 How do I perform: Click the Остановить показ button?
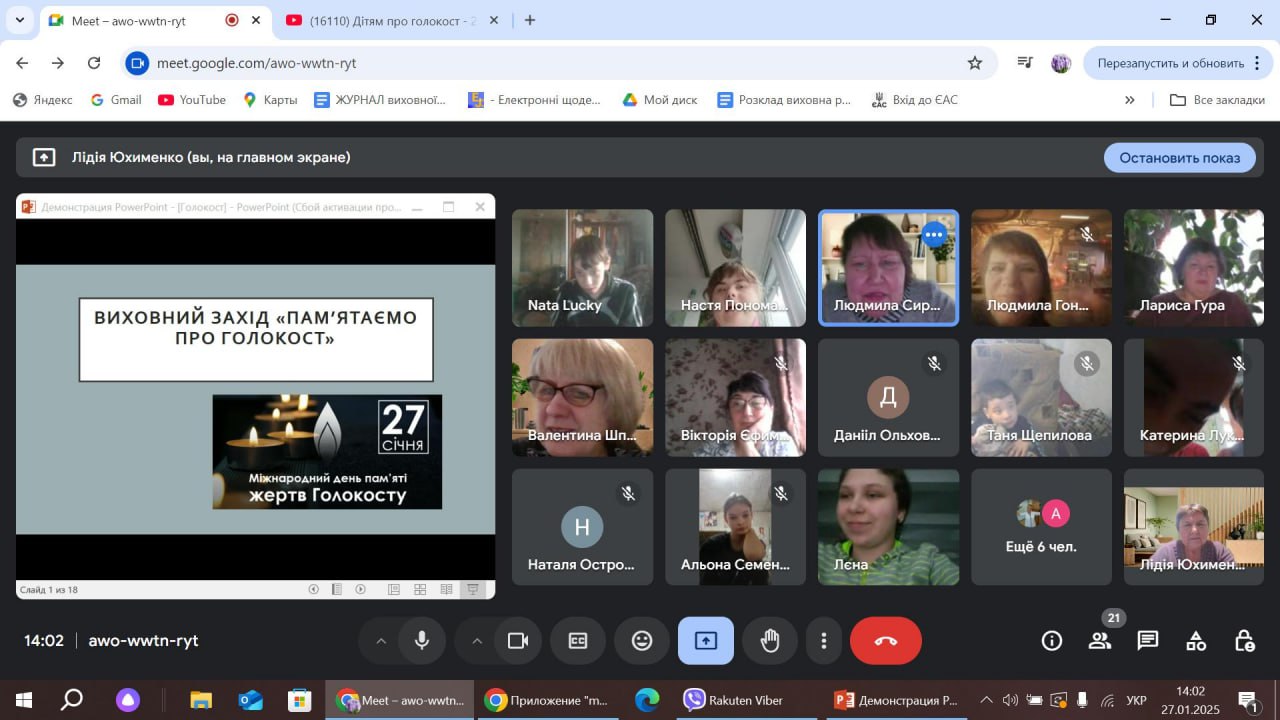tap(1179, 157)
